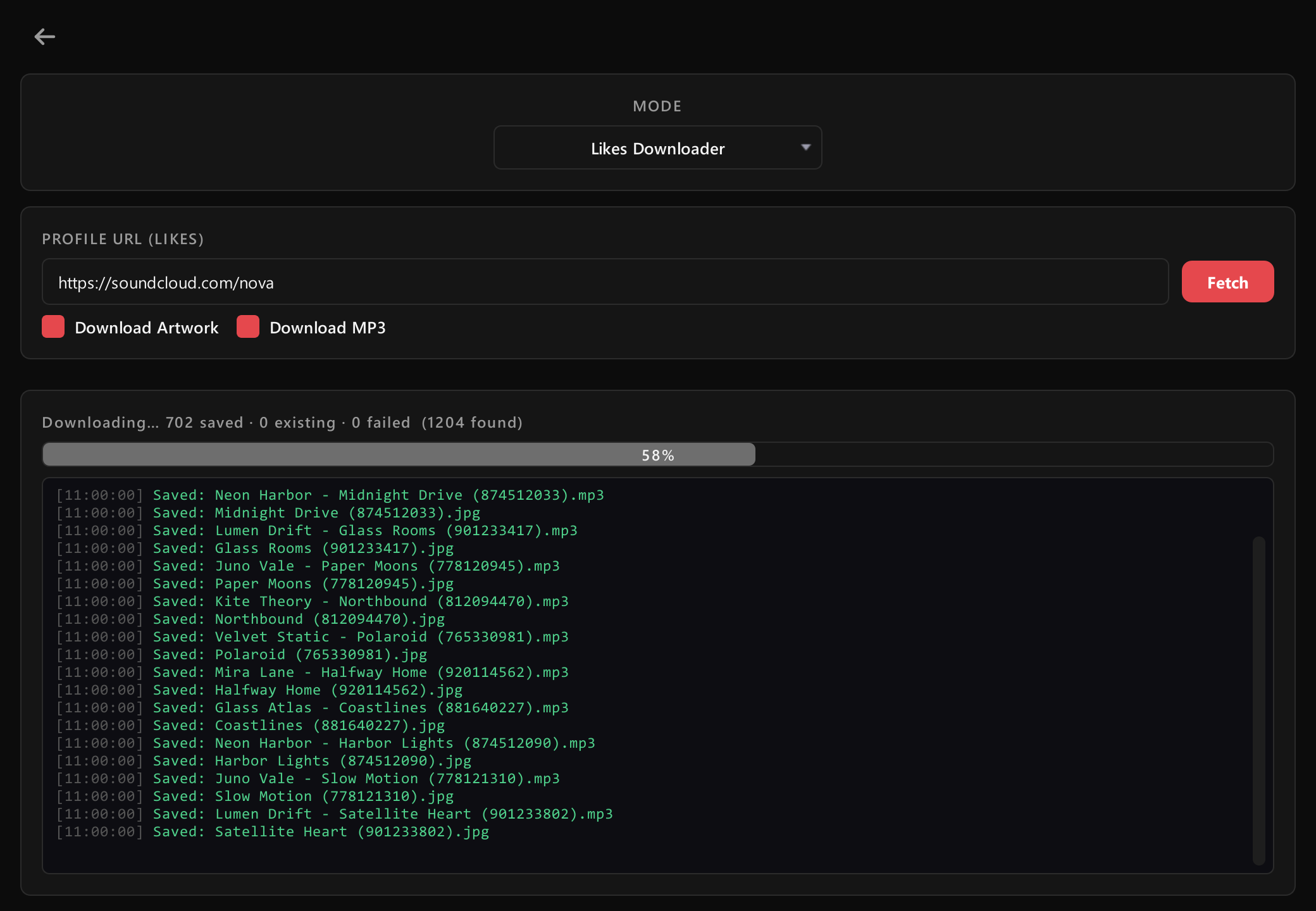The image size is (1316, 911).
Task: Focus the Profile URL input field
Action: coord(605,282)
